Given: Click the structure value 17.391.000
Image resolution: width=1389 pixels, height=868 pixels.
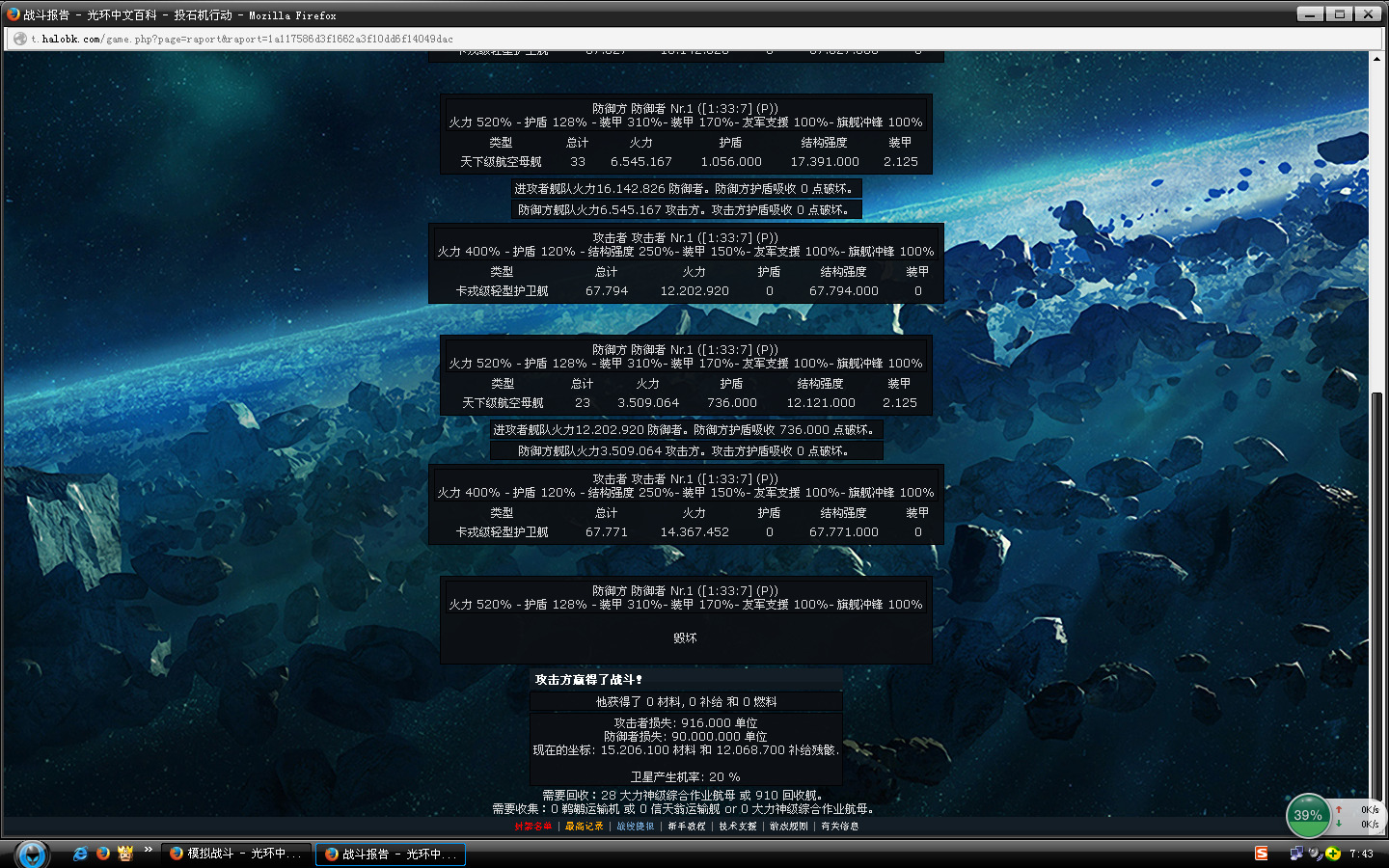Looking at the screenshot, I should [x=825, y=162].
